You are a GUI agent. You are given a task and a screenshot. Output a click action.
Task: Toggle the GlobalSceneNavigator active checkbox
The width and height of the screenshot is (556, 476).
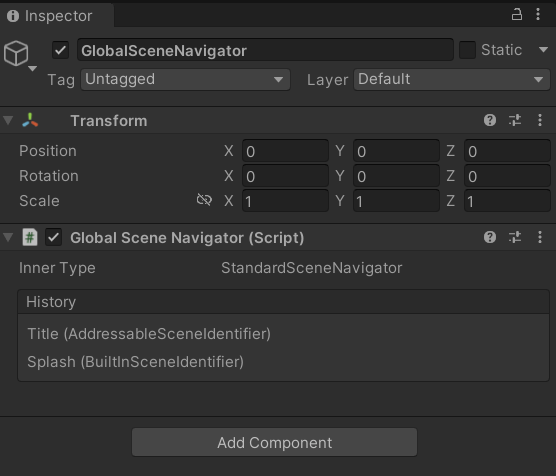tap(61, 50)
